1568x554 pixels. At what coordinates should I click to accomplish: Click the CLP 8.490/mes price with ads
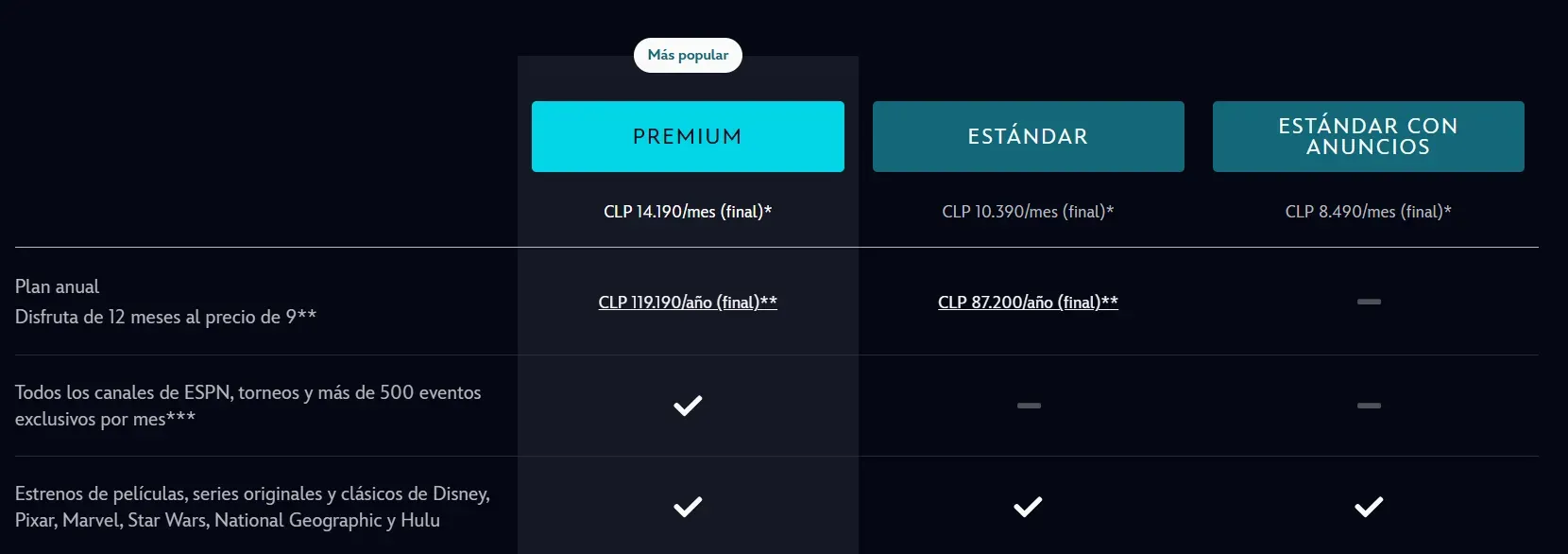(x=1368, y=211)
